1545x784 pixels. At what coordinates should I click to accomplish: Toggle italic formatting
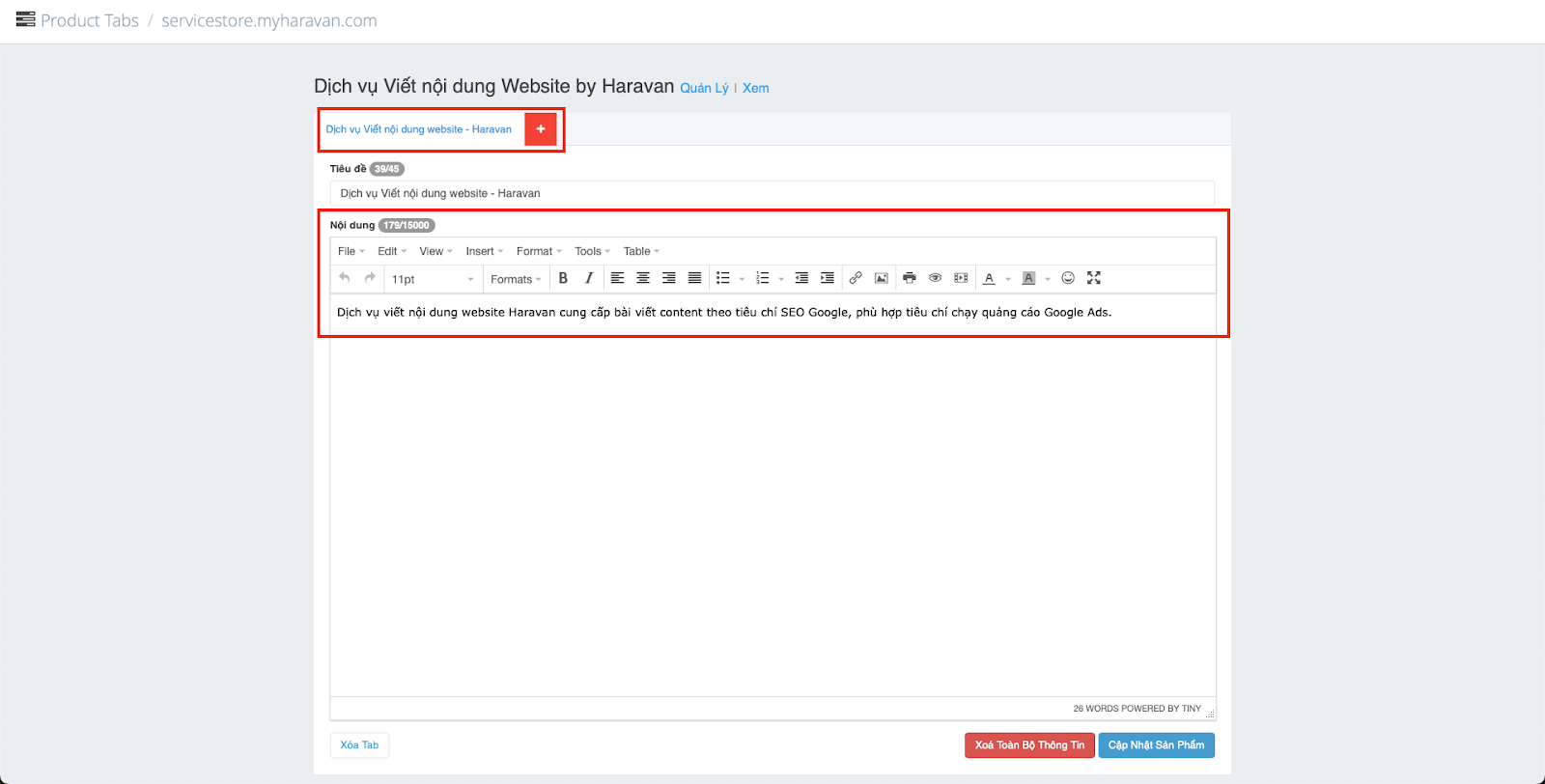(589, 278)
